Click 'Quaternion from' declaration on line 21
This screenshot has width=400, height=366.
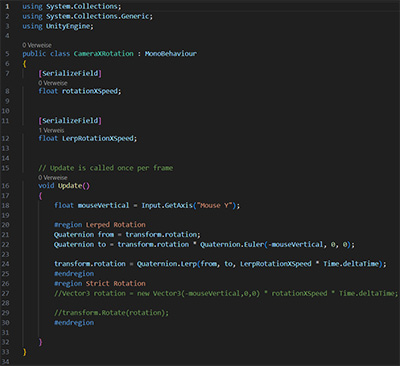point(84,234)
